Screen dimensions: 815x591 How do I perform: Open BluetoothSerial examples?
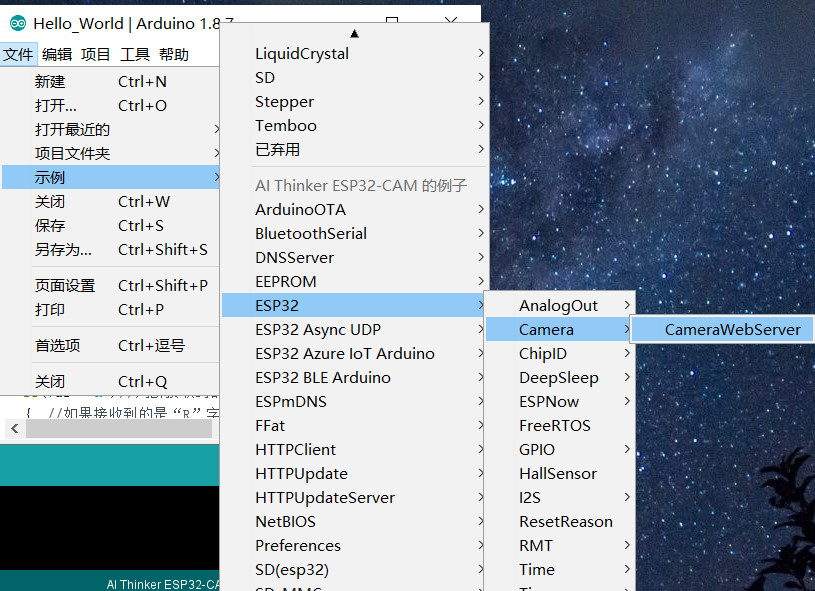(x=354, y=233)
